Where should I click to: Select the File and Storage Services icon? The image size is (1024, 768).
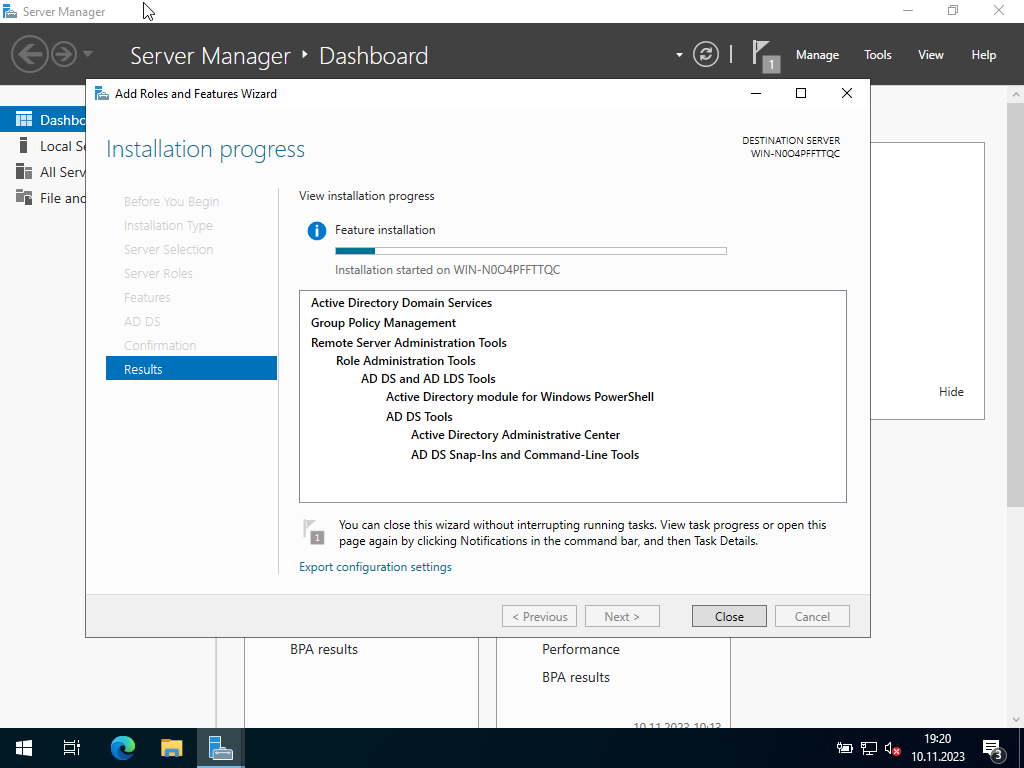[x=24, y=197]
